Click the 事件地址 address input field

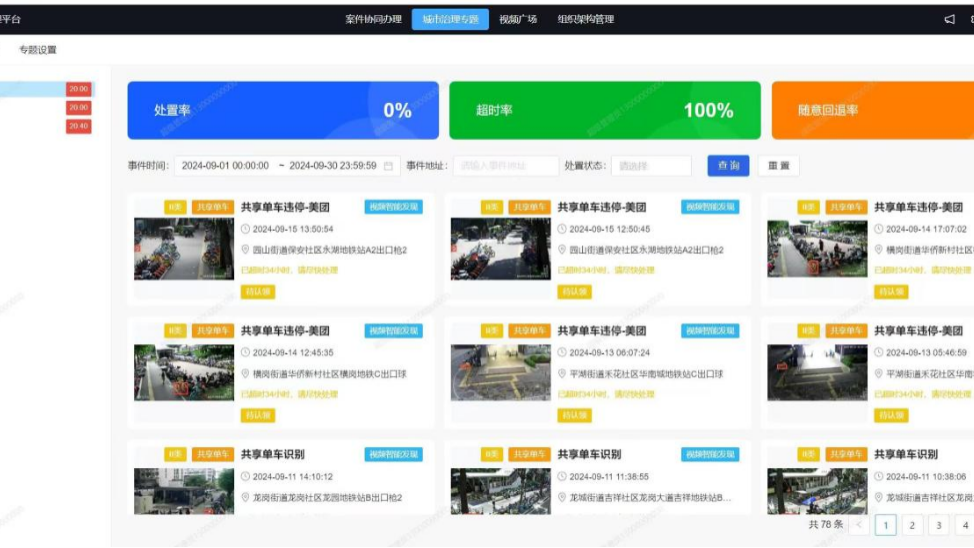(x=505, y=166)
